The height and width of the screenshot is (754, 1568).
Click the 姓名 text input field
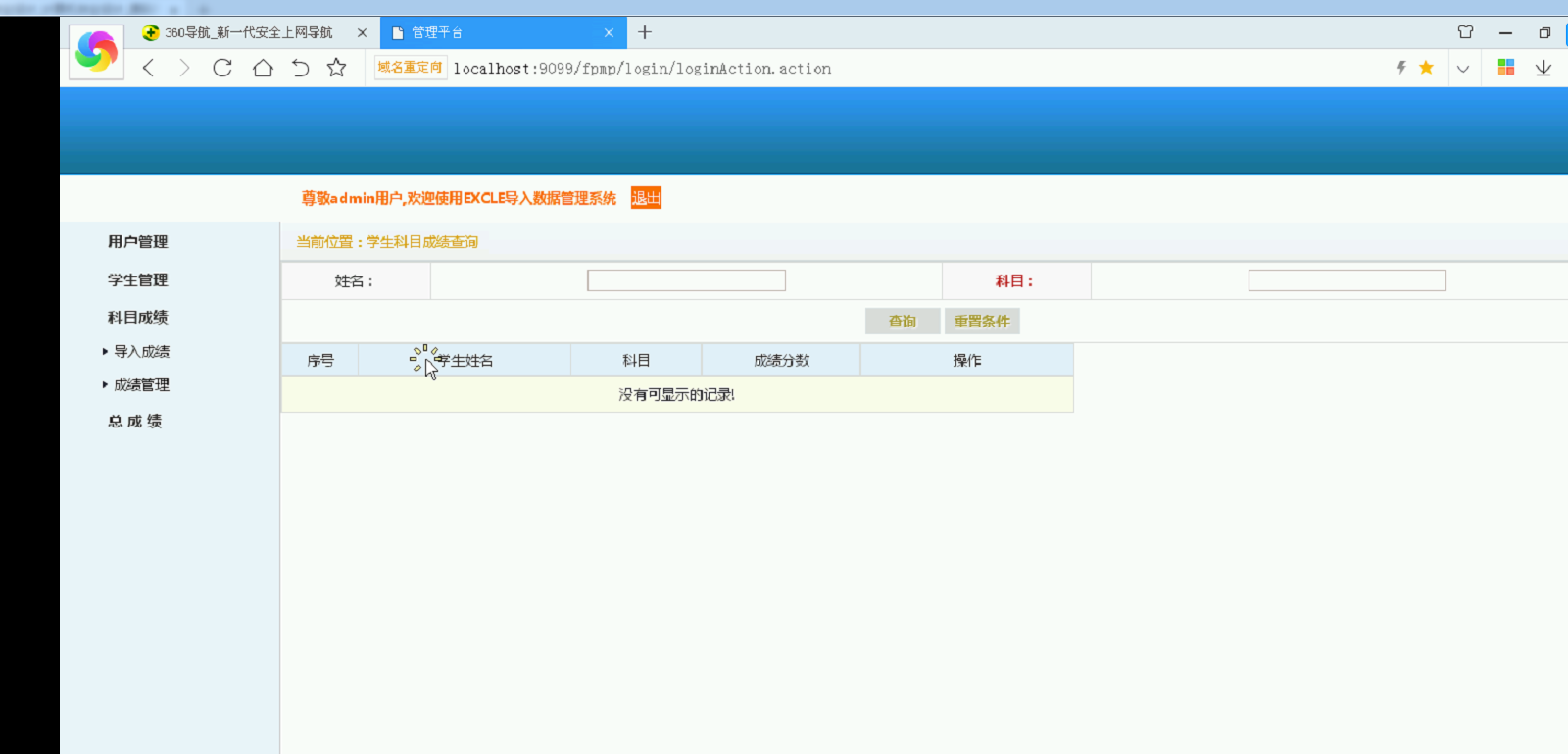686,280
